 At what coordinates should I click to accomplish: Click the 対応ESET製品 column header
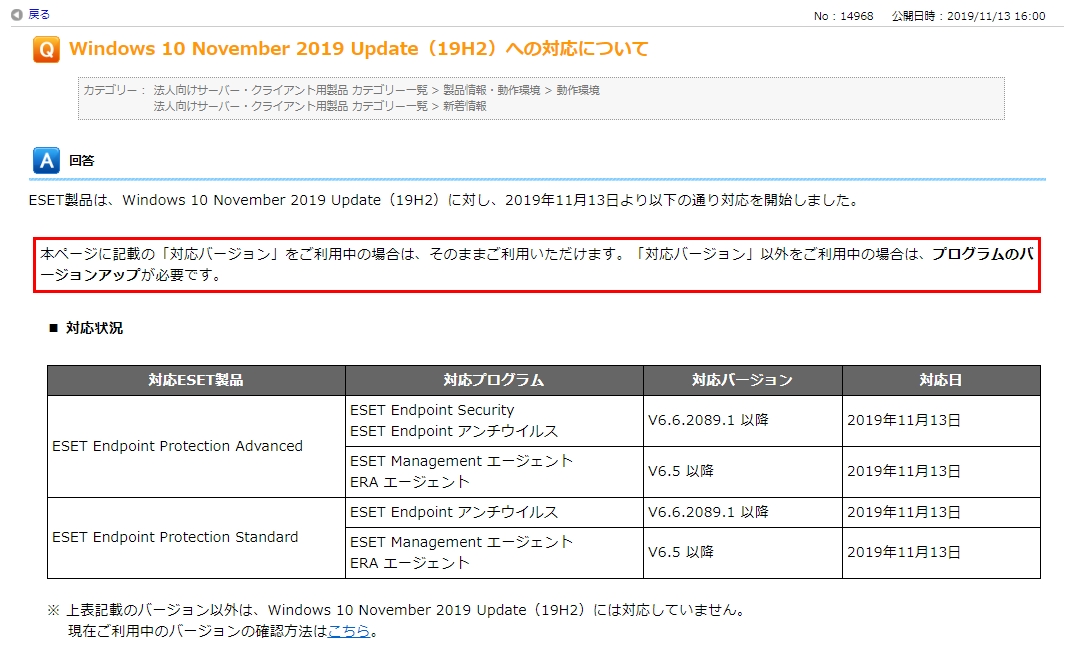coord(196,380)
